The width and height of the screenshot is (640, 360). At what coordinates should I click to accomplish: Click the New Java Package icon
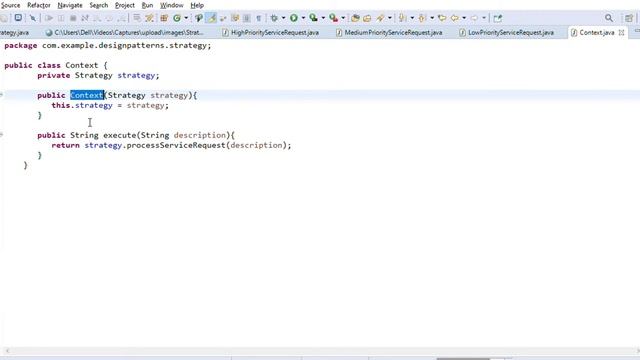click(x=164, y=18)
